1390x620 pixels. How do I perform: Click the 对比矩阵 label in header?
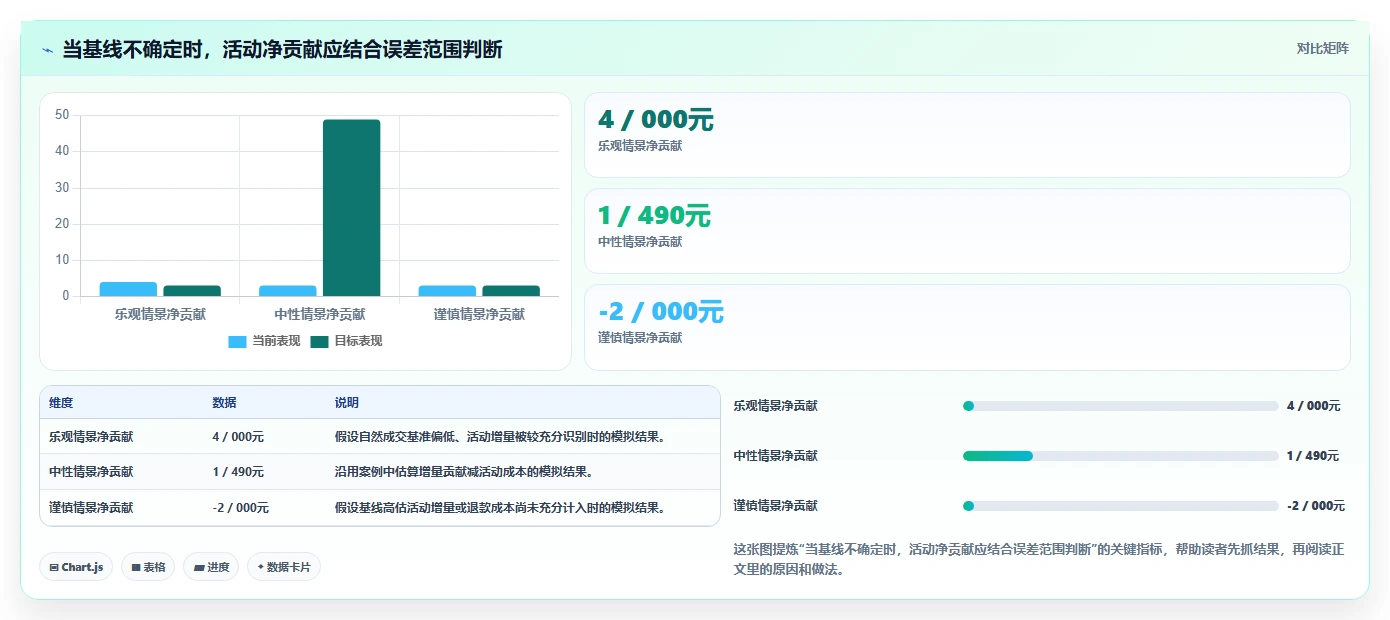[1322, 48]
